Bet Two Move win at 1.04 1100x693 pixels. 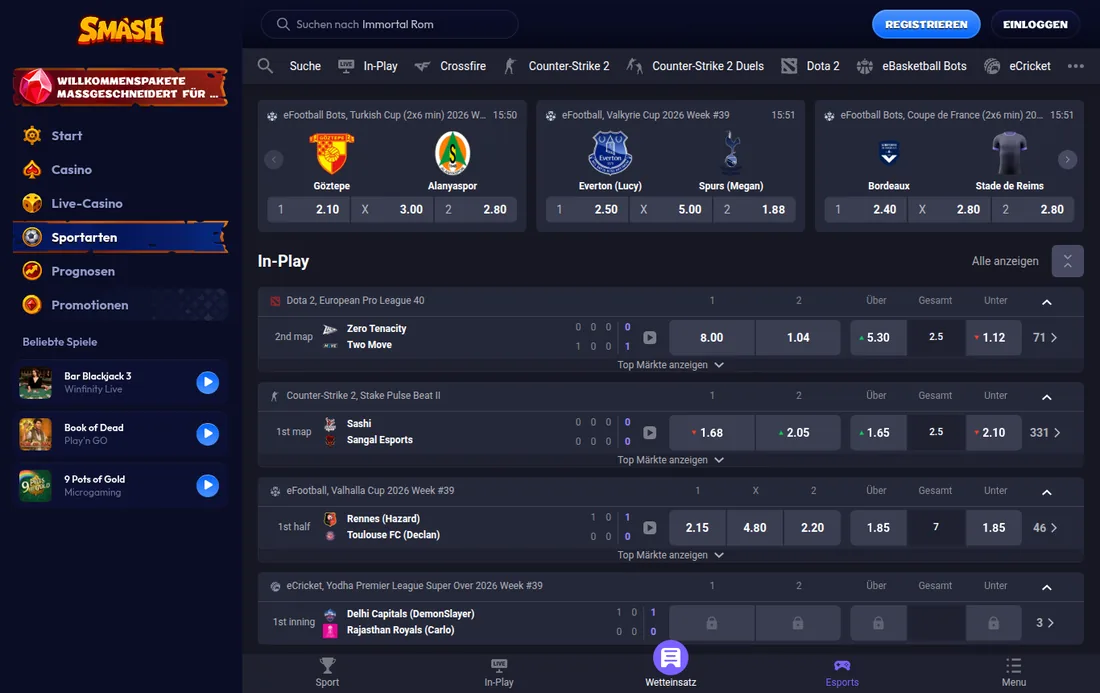[x=798, y=337]
